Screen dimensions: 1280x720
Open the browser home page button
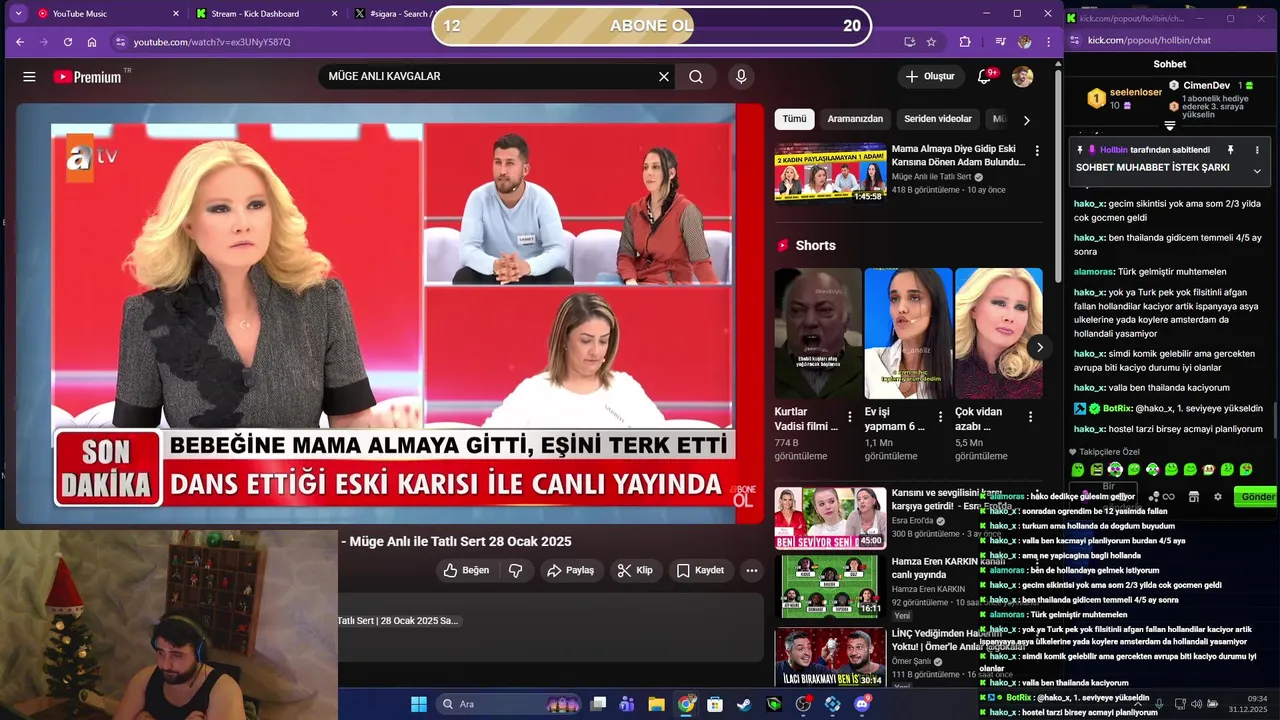pyautogui.click(x=92, y=42)
